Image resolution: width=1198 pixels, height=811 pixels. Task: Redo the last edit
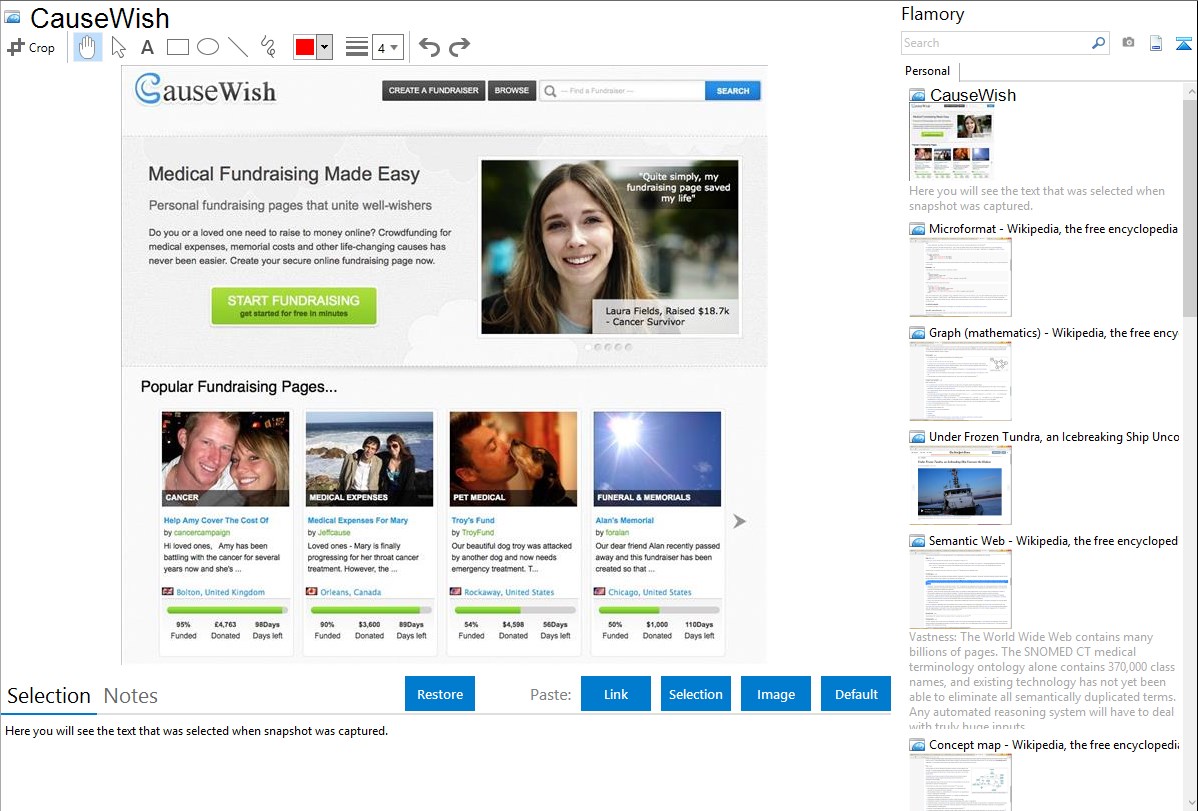click(459, 47)
